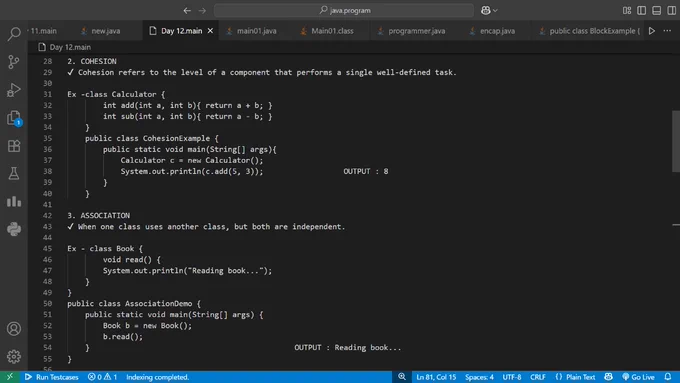Image resolution: width=680 pixels, height=383 pixels.
Task: Switch to the new.java tab
Action: (x=106, y=31)
